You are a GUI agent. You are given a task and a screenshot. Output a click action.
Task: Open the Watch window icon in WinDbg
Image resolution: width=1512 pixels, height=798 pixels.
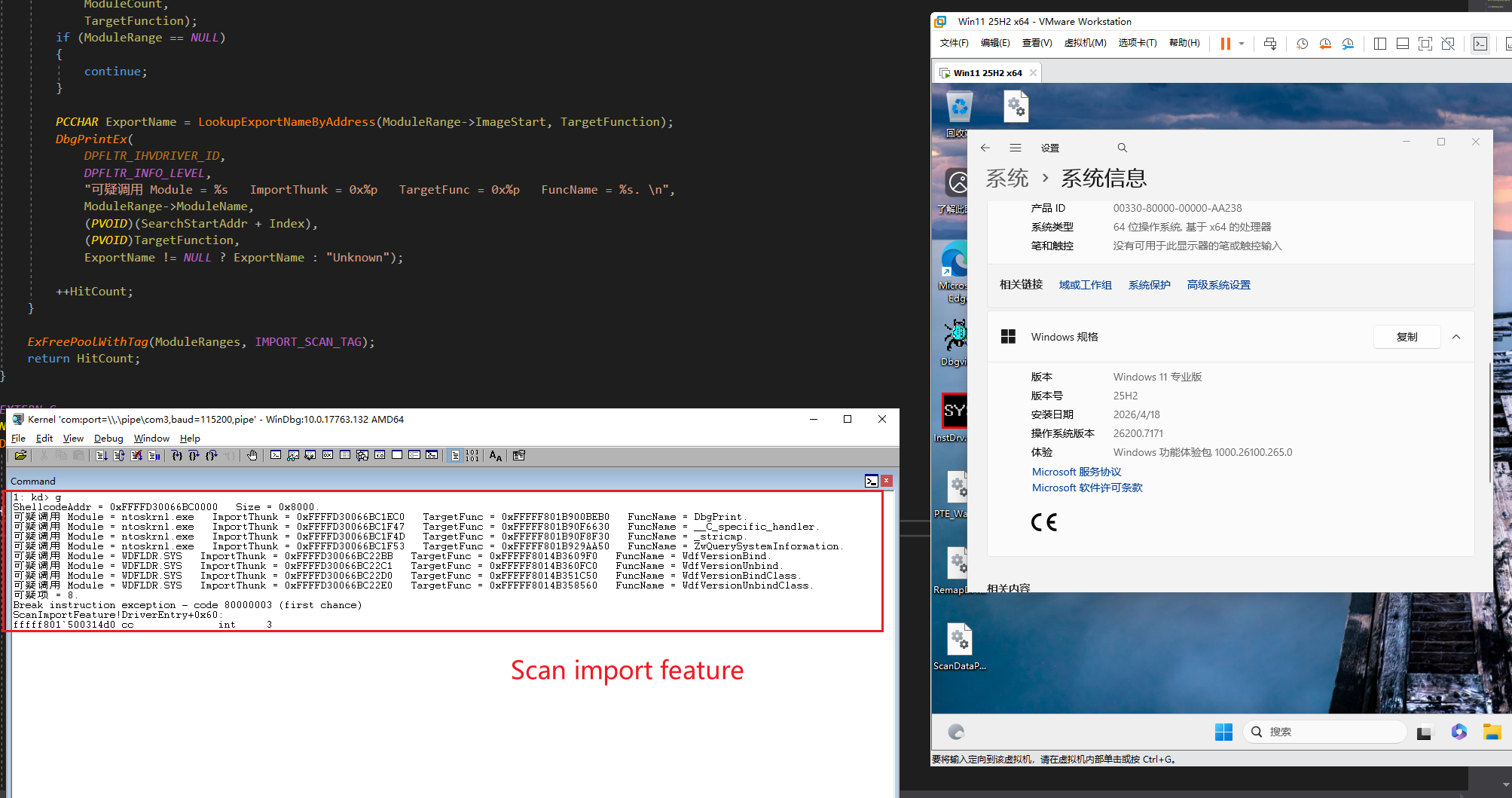293,455
